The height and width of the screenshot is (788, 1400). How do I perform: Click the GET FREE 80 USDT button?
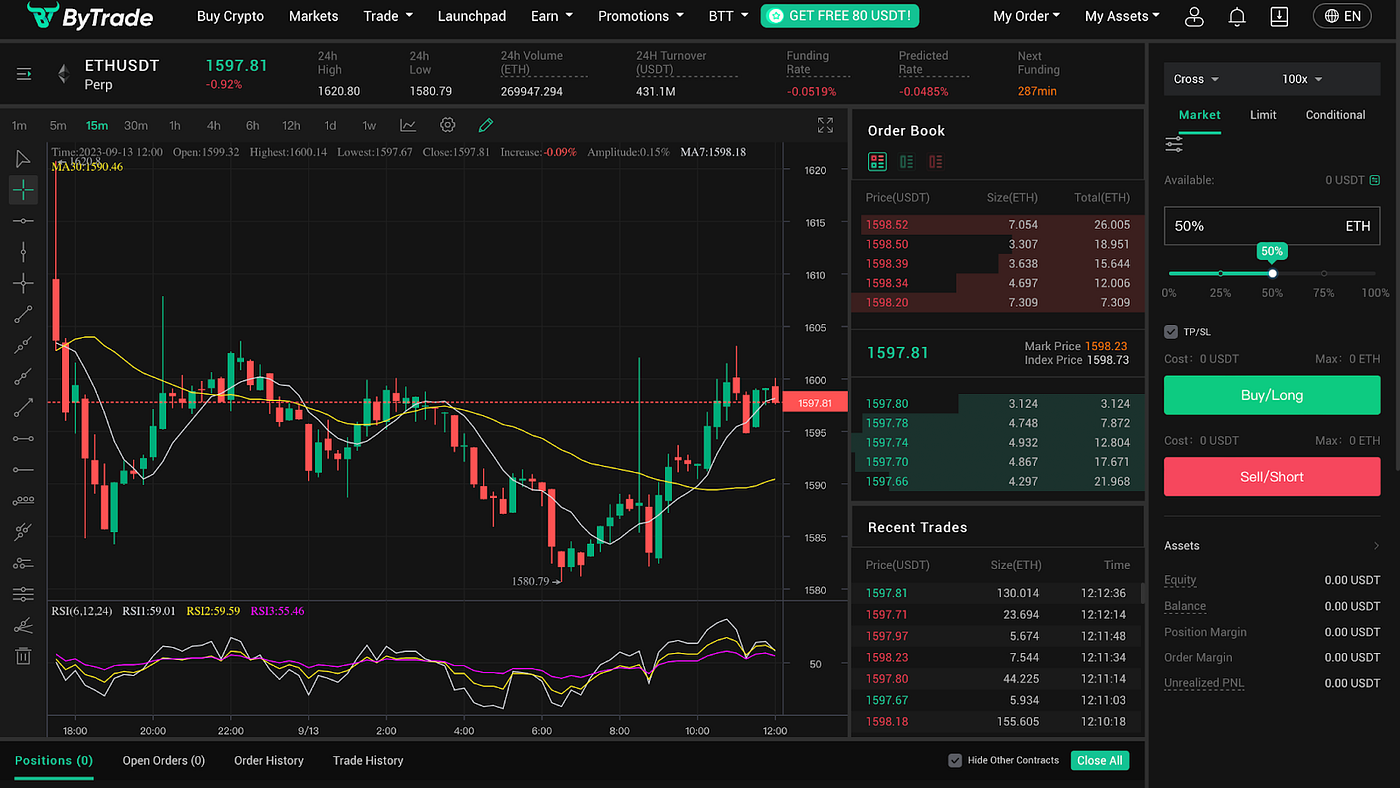click(839, 16)
